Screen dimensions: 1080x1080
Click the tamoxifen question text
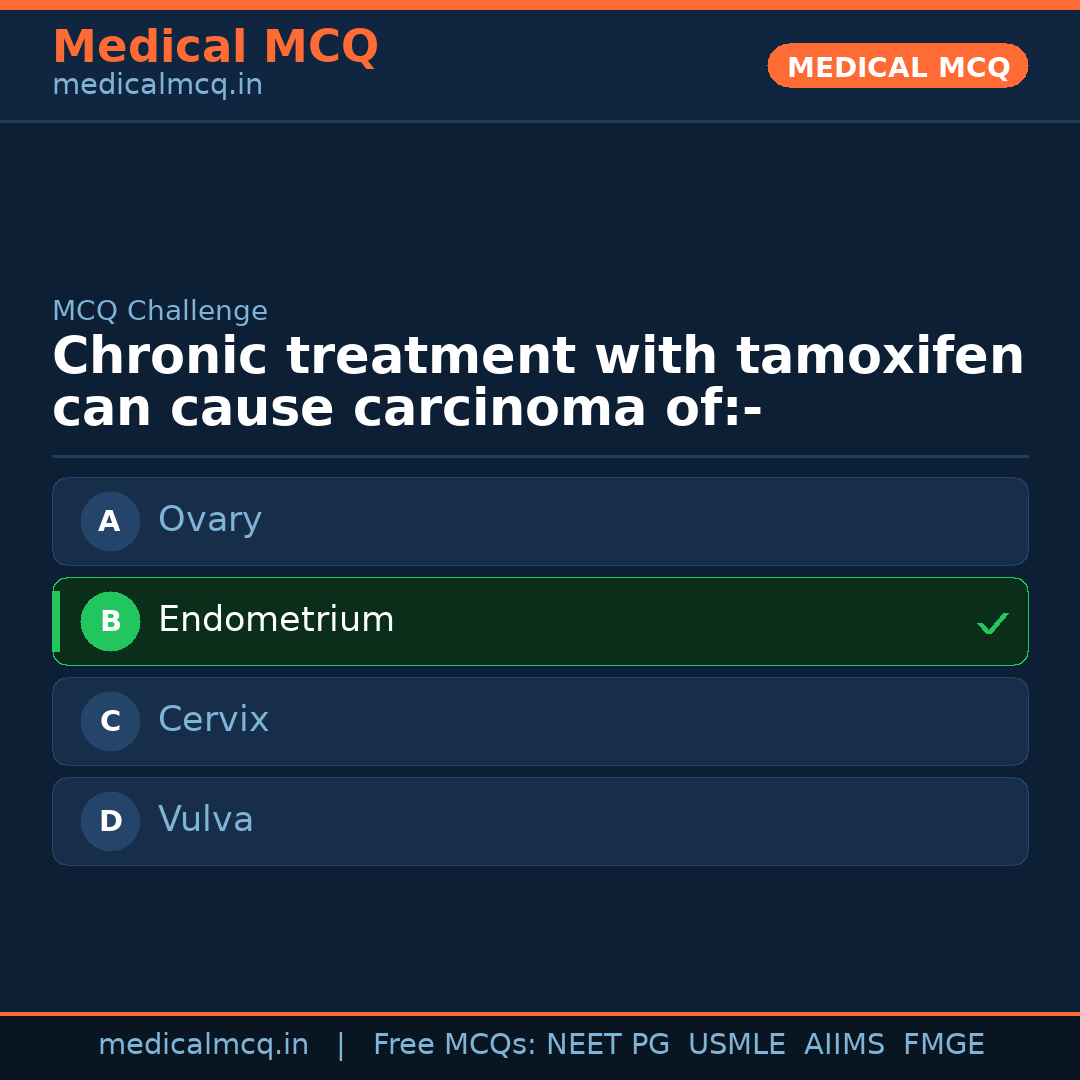tap(538, 383)
